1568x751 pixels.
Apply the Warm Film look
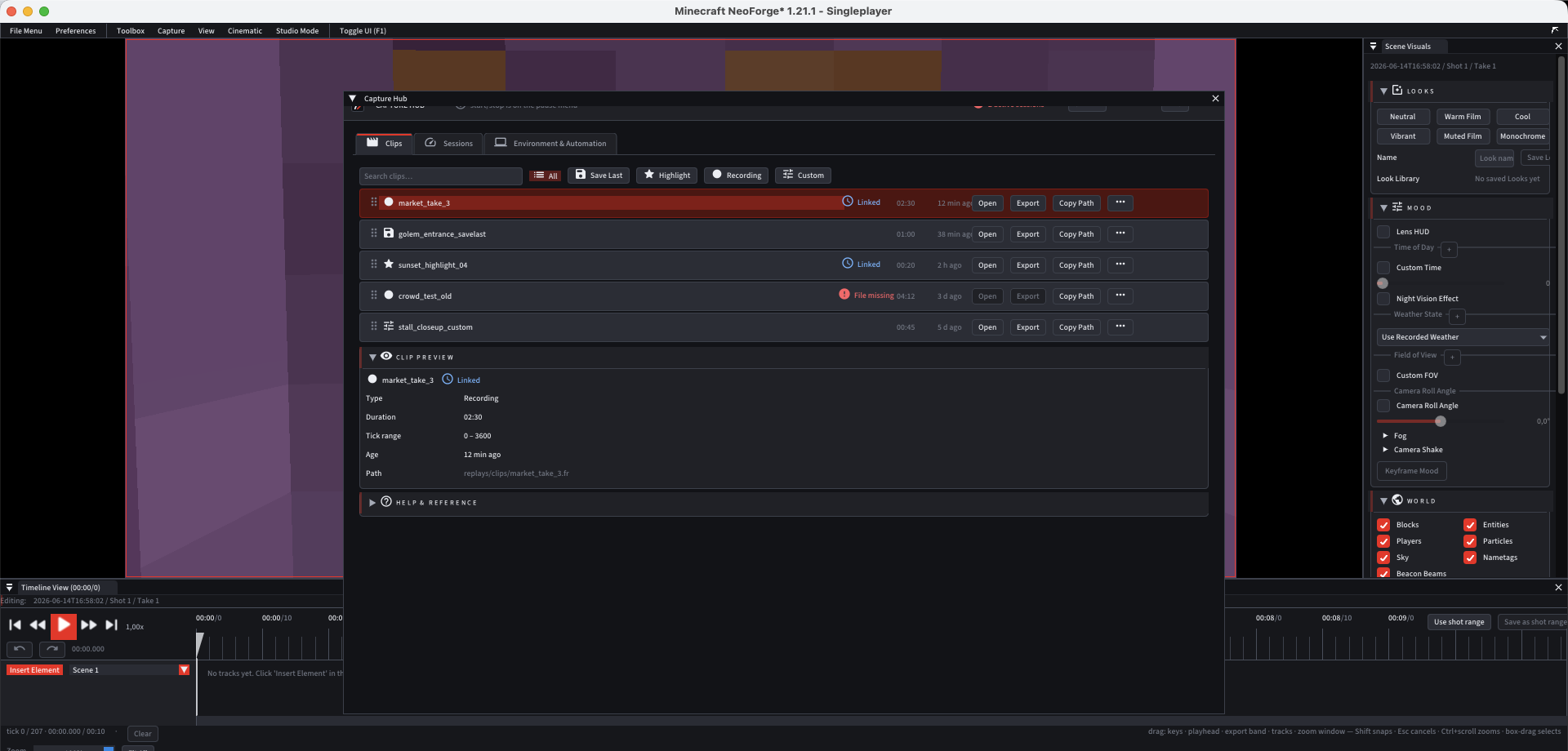click(1462, 117)
